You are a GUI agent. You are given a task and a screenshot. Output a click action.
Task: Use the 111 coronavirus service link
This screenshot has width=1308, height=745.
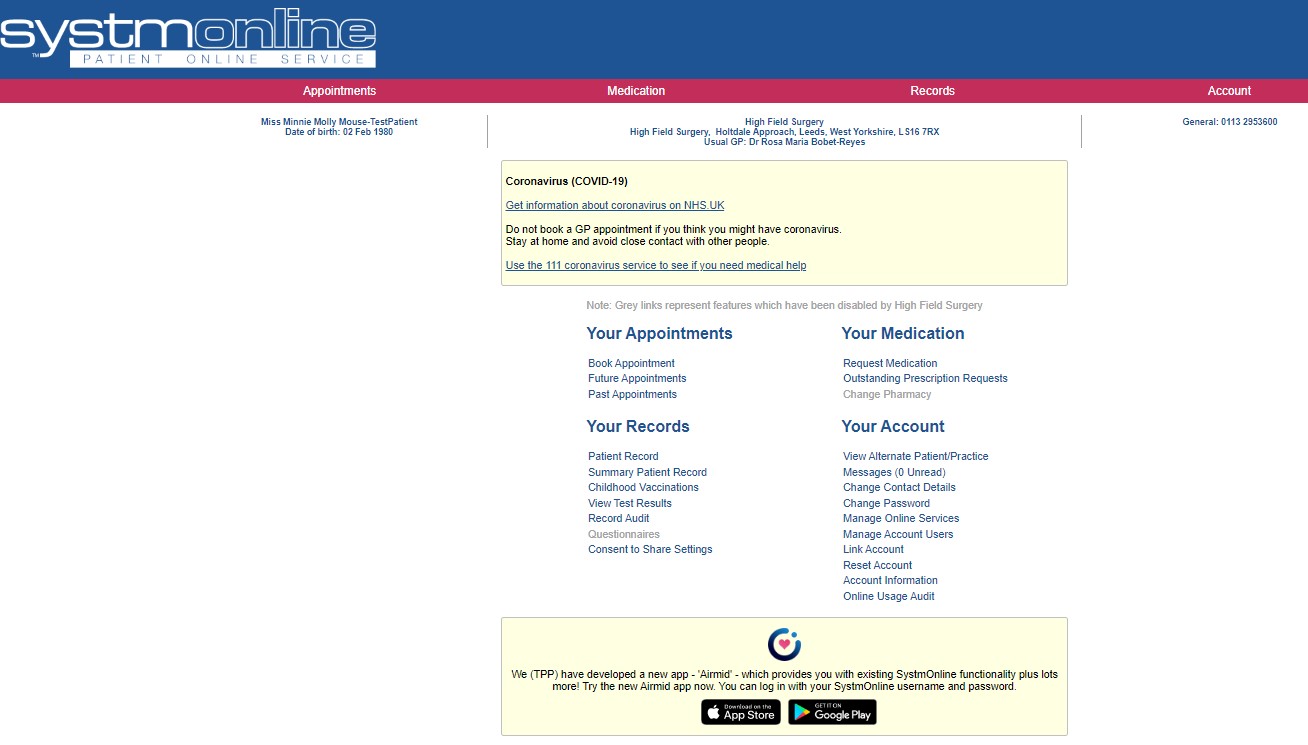[x=656, y=265]
